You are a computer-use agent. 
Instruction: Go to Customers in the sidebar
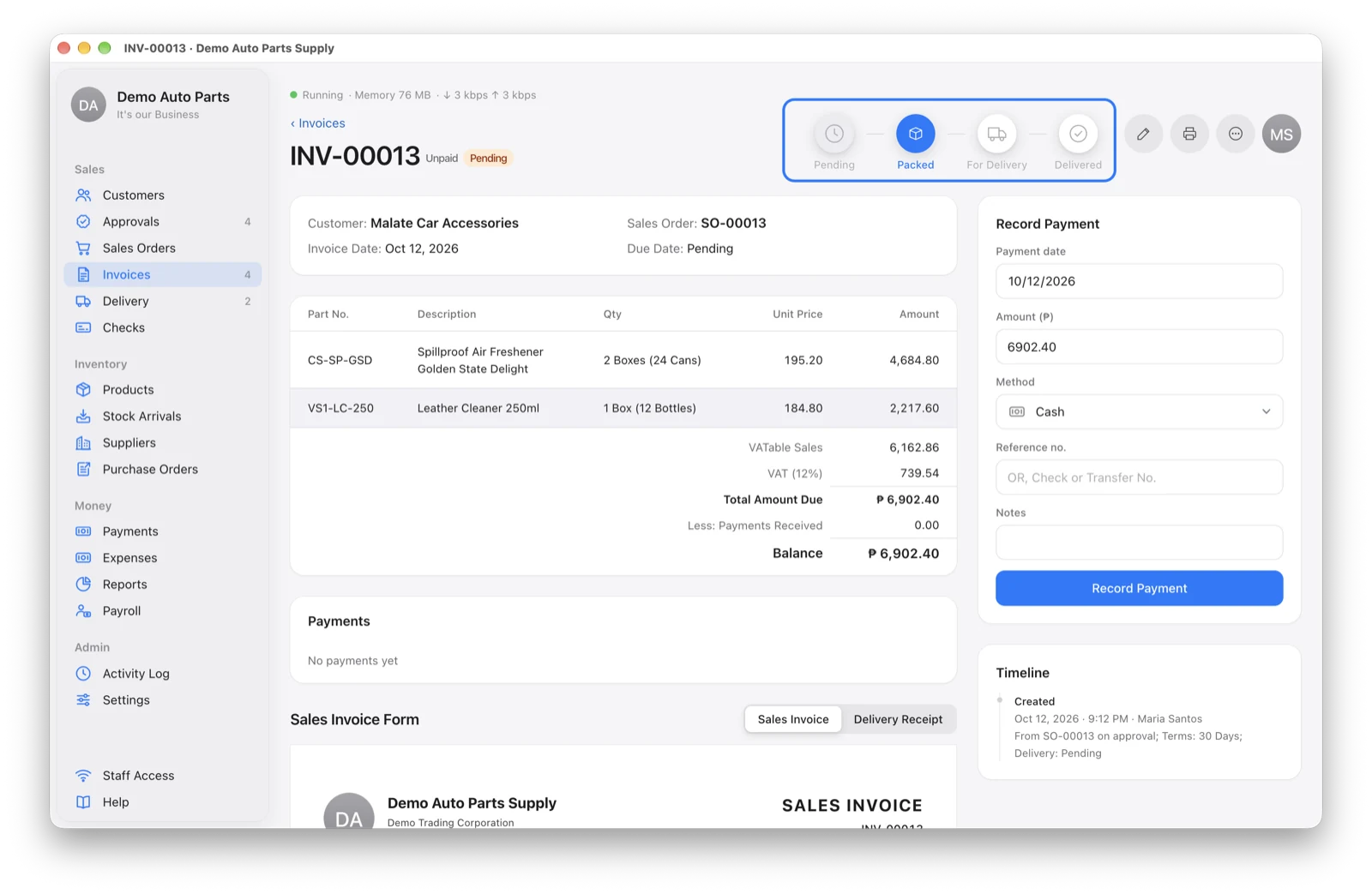click(x=163, y=195)
